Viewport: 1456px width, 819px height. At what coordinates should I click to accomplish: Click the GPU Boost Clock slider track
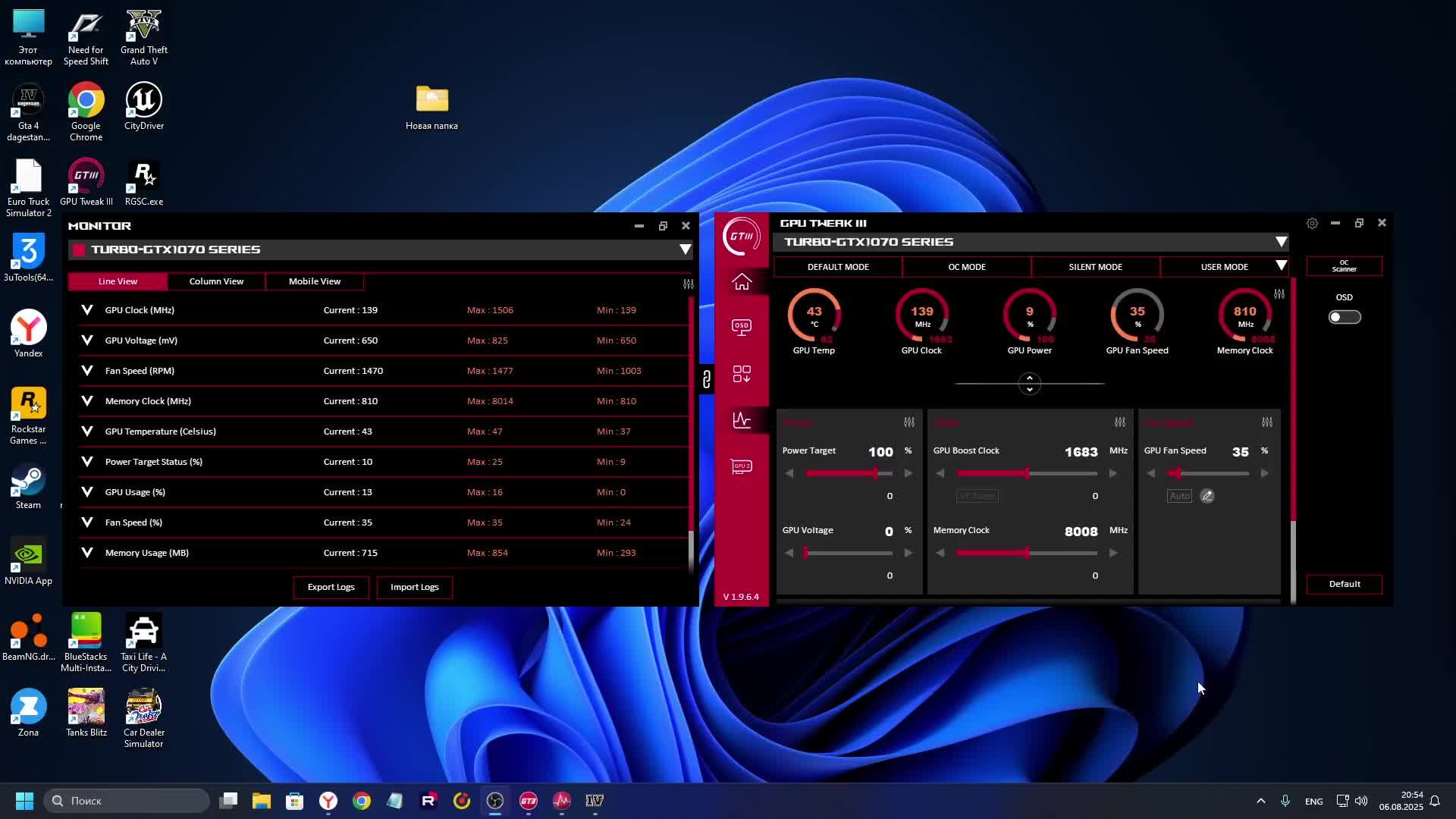1062,473
